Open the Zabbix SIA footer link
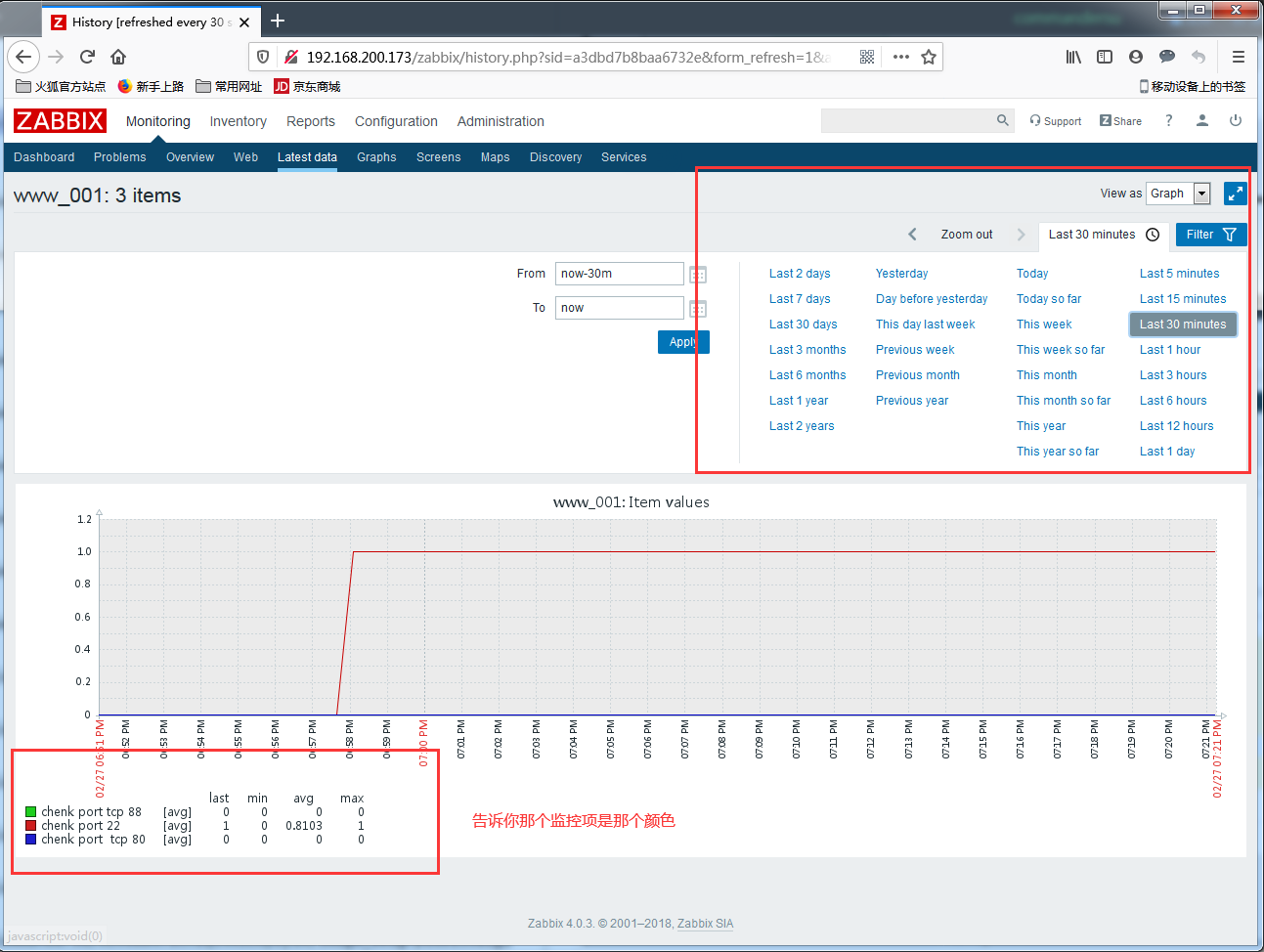The height and width of the screenshot is (952, 1264). click(x=706, y=924)
